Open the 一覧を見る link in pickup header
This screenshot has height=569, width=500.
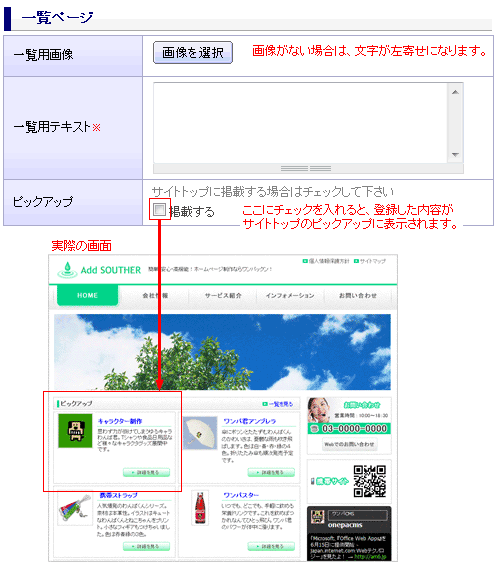coord(278,404)
